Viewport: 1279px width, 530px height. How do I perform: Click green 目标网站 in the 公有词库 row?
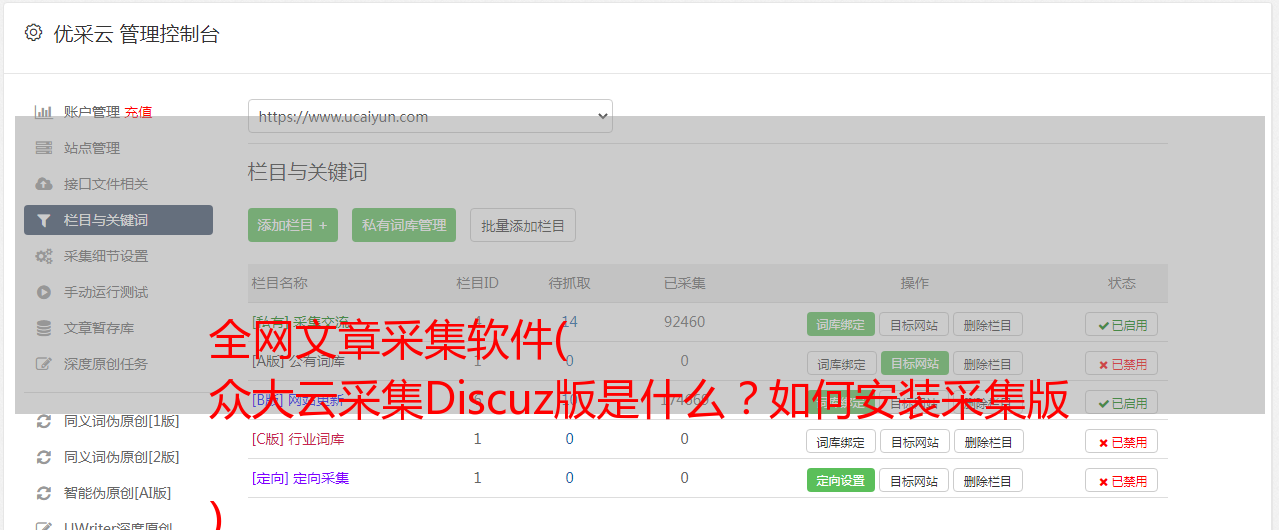click(915, 363)
